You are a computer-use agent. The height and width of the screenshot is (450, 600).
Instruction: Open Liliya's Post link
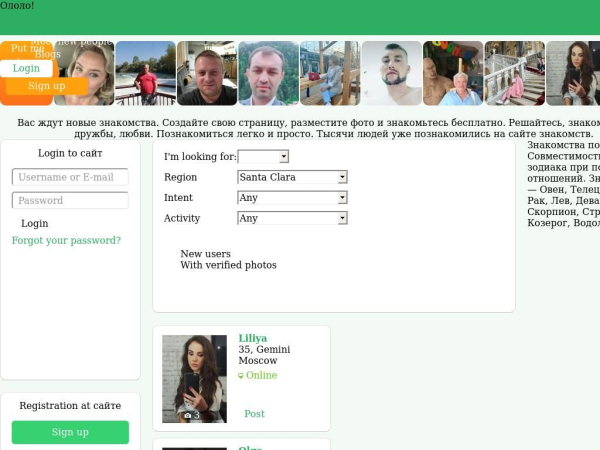click(x=254, y=414)
